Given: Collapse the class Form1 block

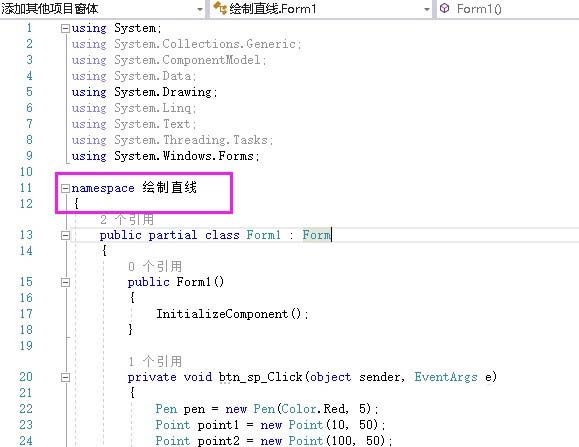Looking at the screenshot, I should point(65,235).
